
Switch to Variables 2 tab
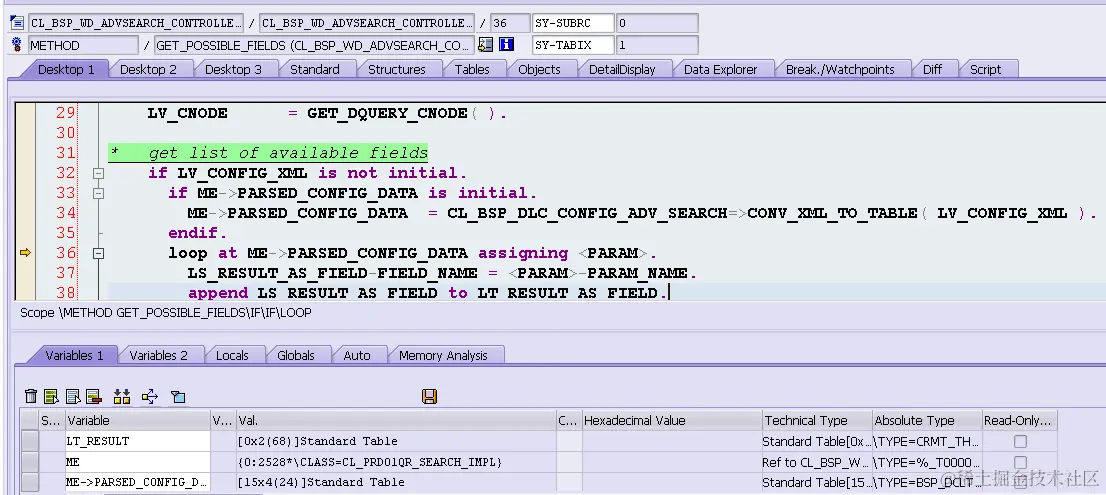pos(159,355)
